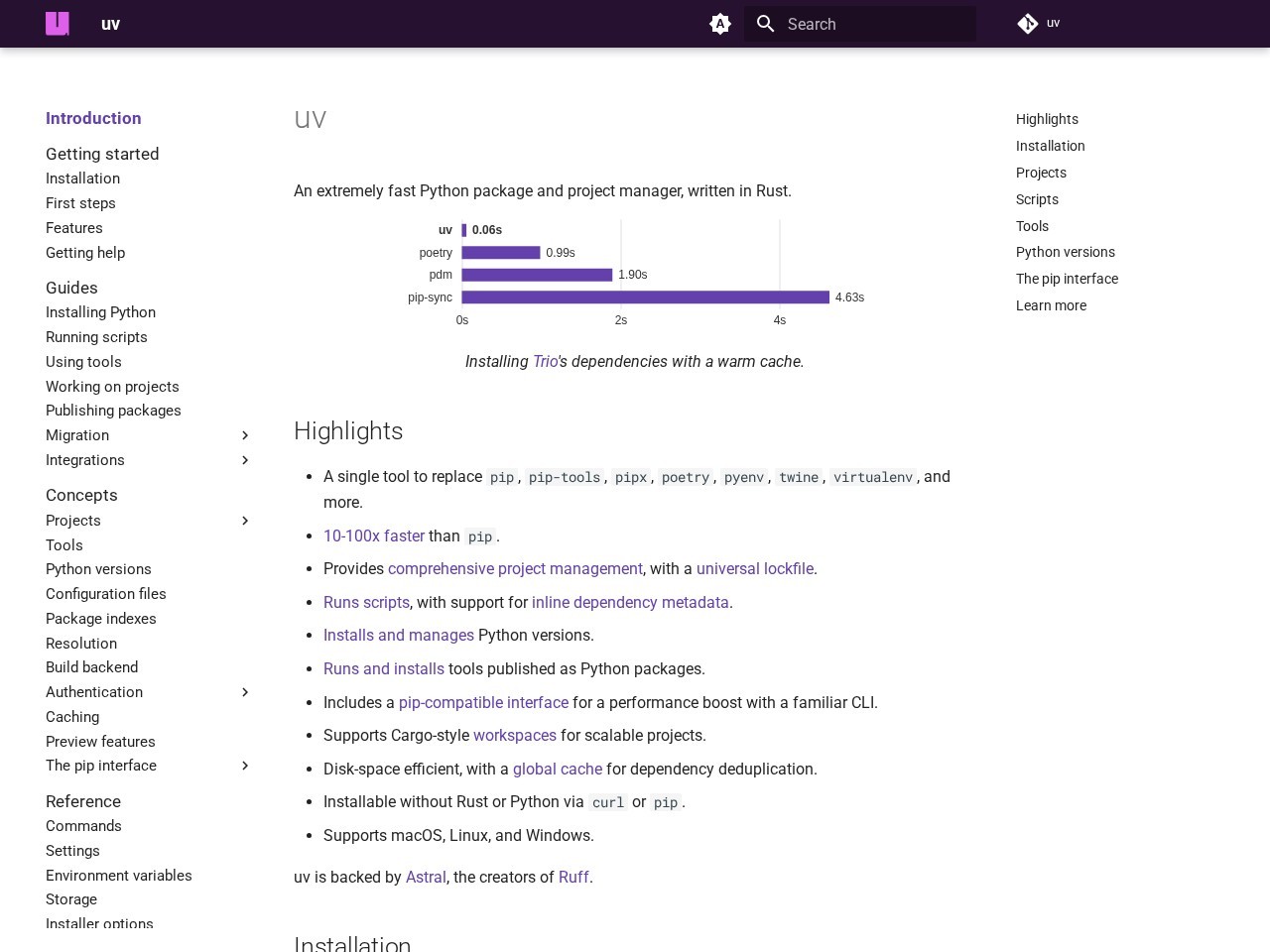Open Build backend page

(91, 667)
